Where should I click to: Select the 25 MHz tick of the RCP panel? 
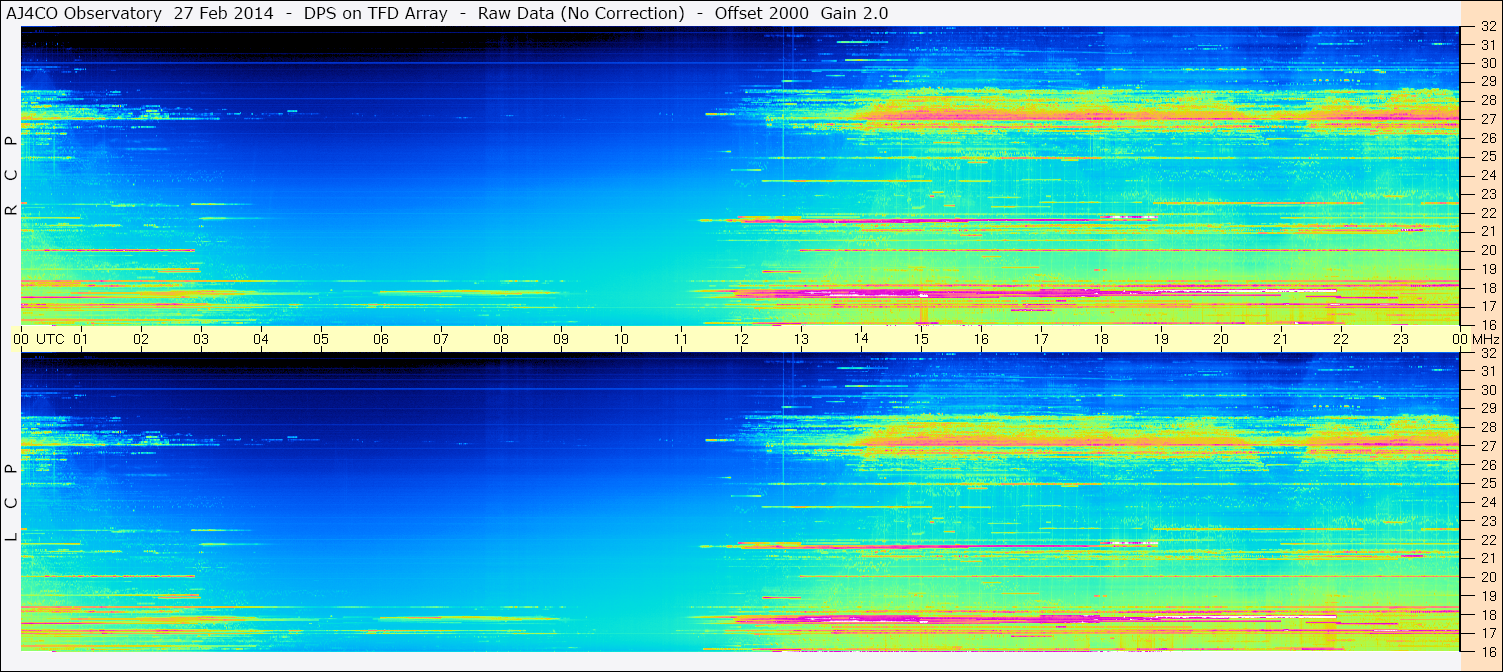tap(1488, 156)
